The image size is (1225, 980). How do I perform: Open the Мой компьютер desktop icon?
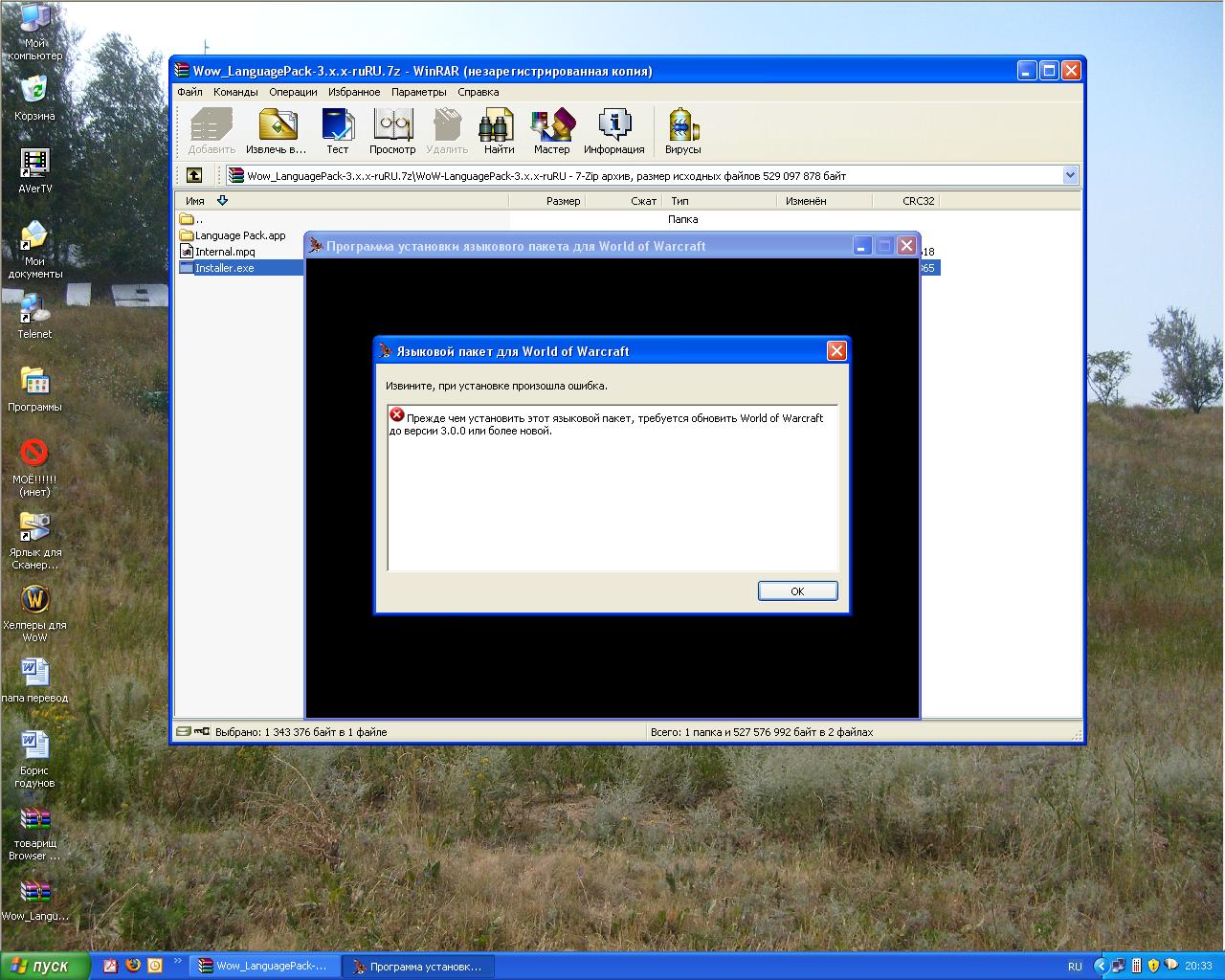coord(35,32)
